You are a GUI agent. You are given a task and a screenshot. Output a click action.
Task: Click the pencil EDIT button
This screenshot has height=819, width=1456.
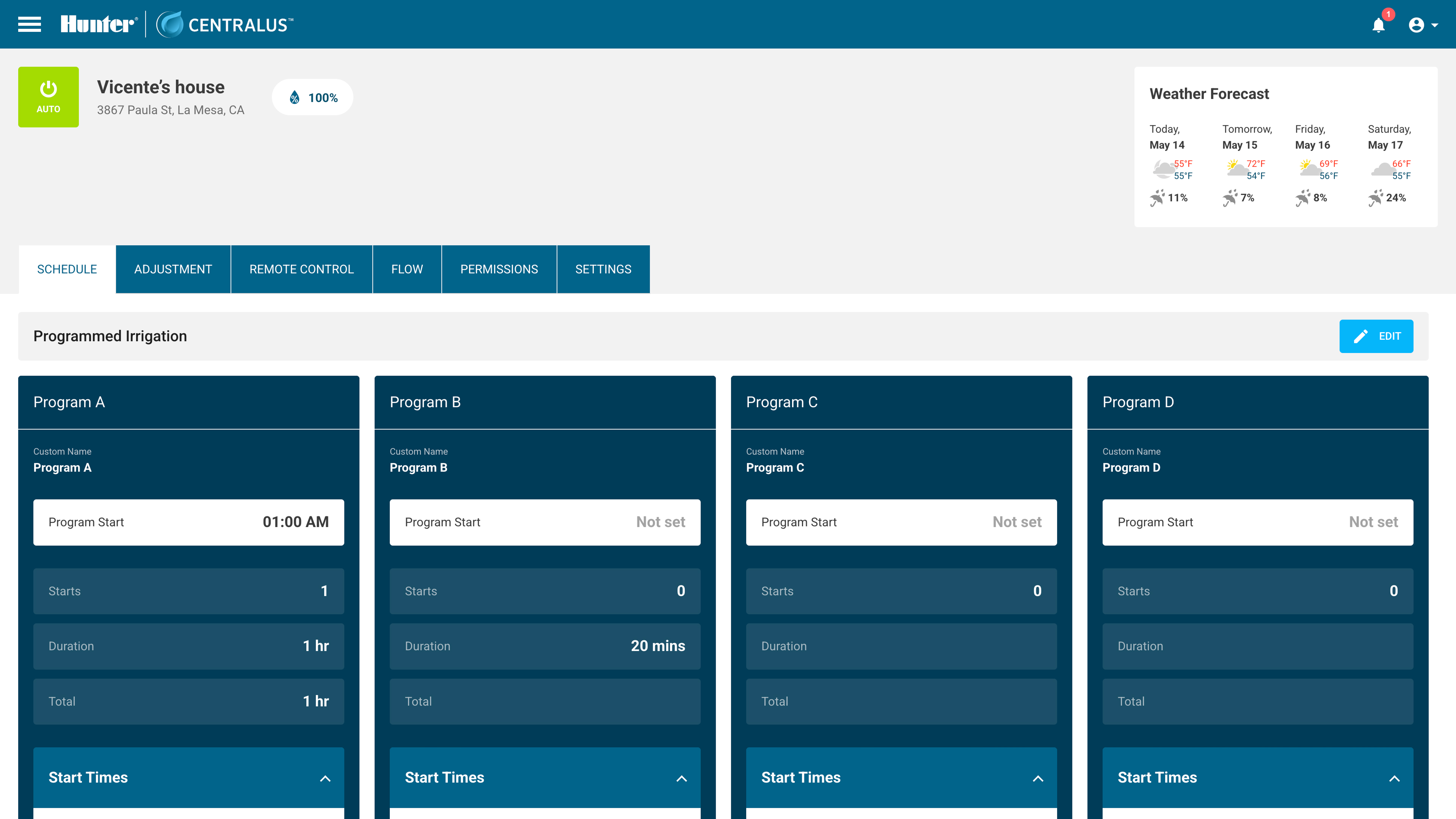pos(1376,336)
